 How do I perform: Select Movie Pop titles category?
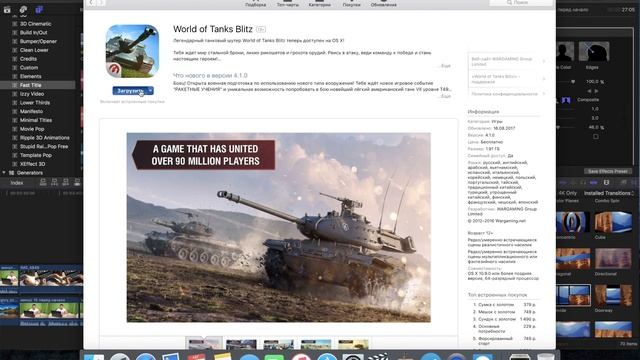pyautogui.click(x=32, y=129)
